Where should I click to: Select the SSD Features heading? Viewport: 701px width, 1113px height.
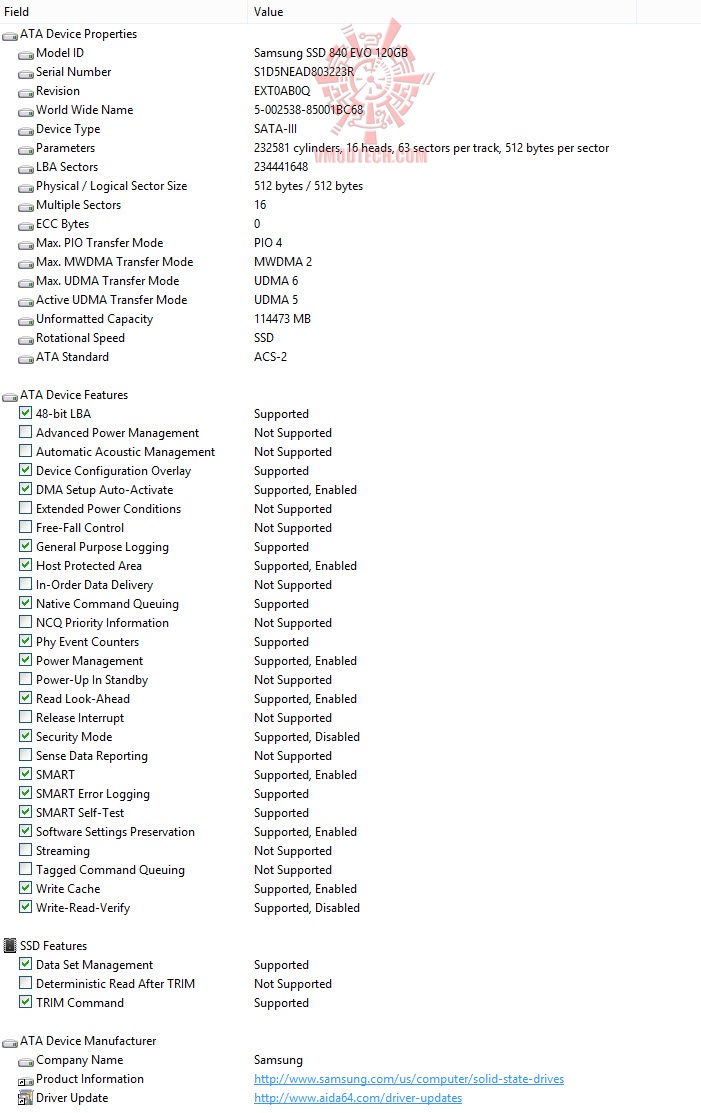[53, 945]
